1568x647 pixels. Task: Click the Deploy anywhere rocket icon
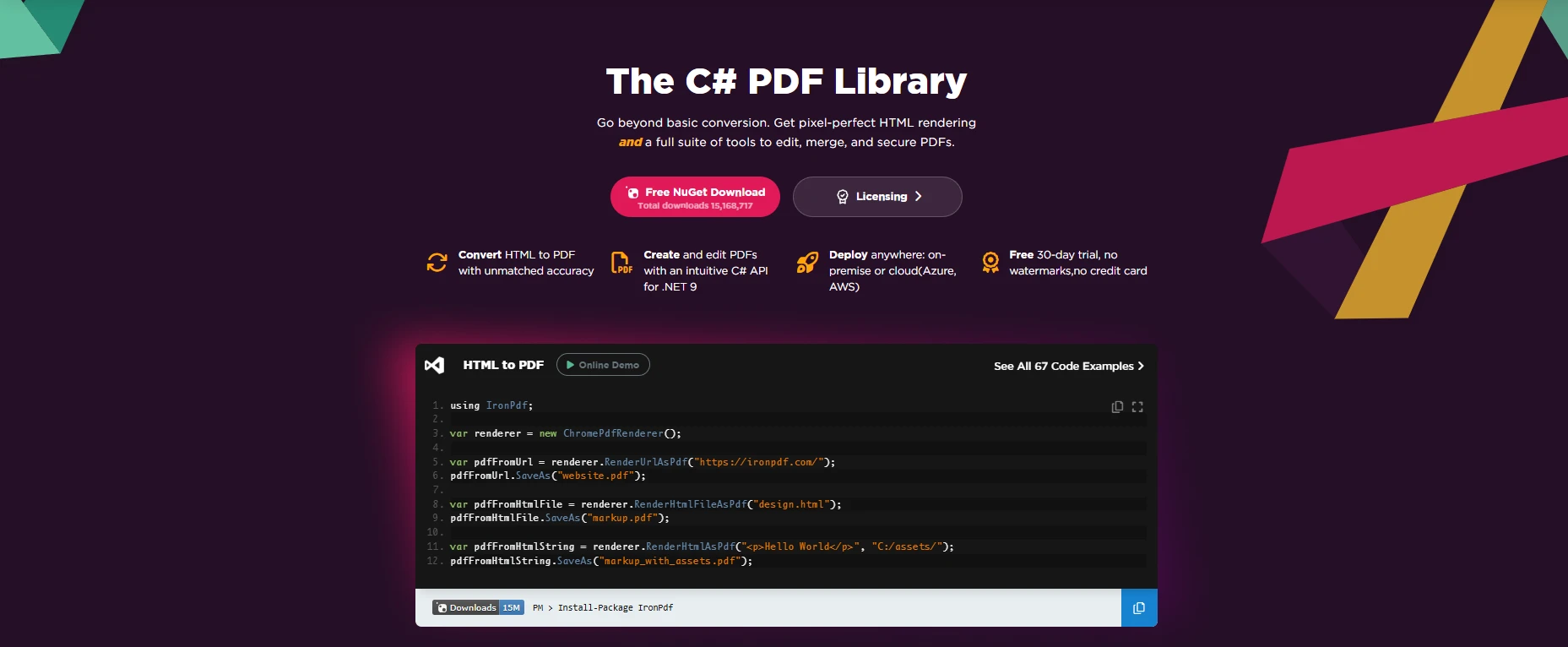[x=807, y=263]
